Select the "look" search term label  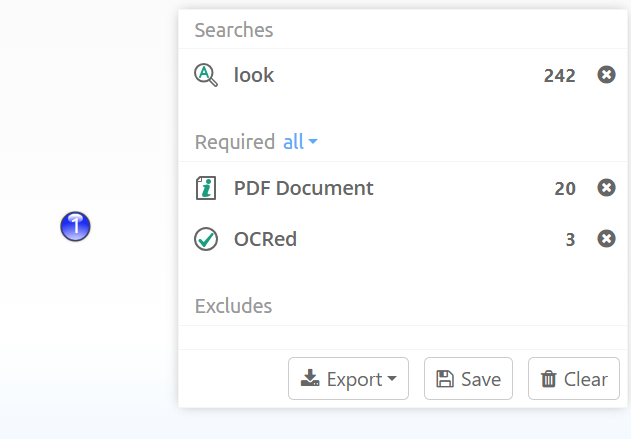(x=254, y=75)
